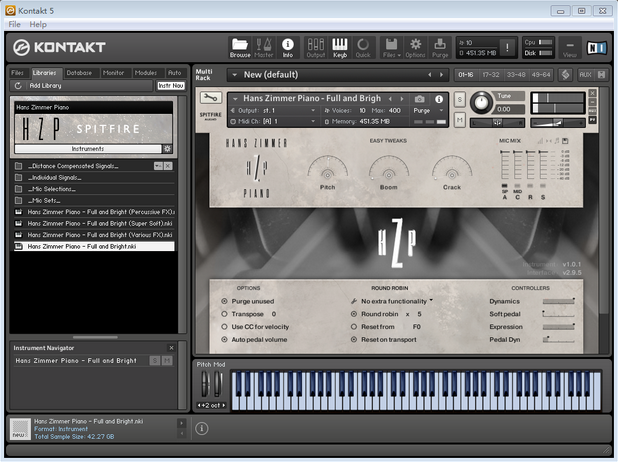The height and width of the screenshot is (462, 618).
Task: Open Distance Compensated Signals folder
Action: pyautogui.click(x=73, y=166)
